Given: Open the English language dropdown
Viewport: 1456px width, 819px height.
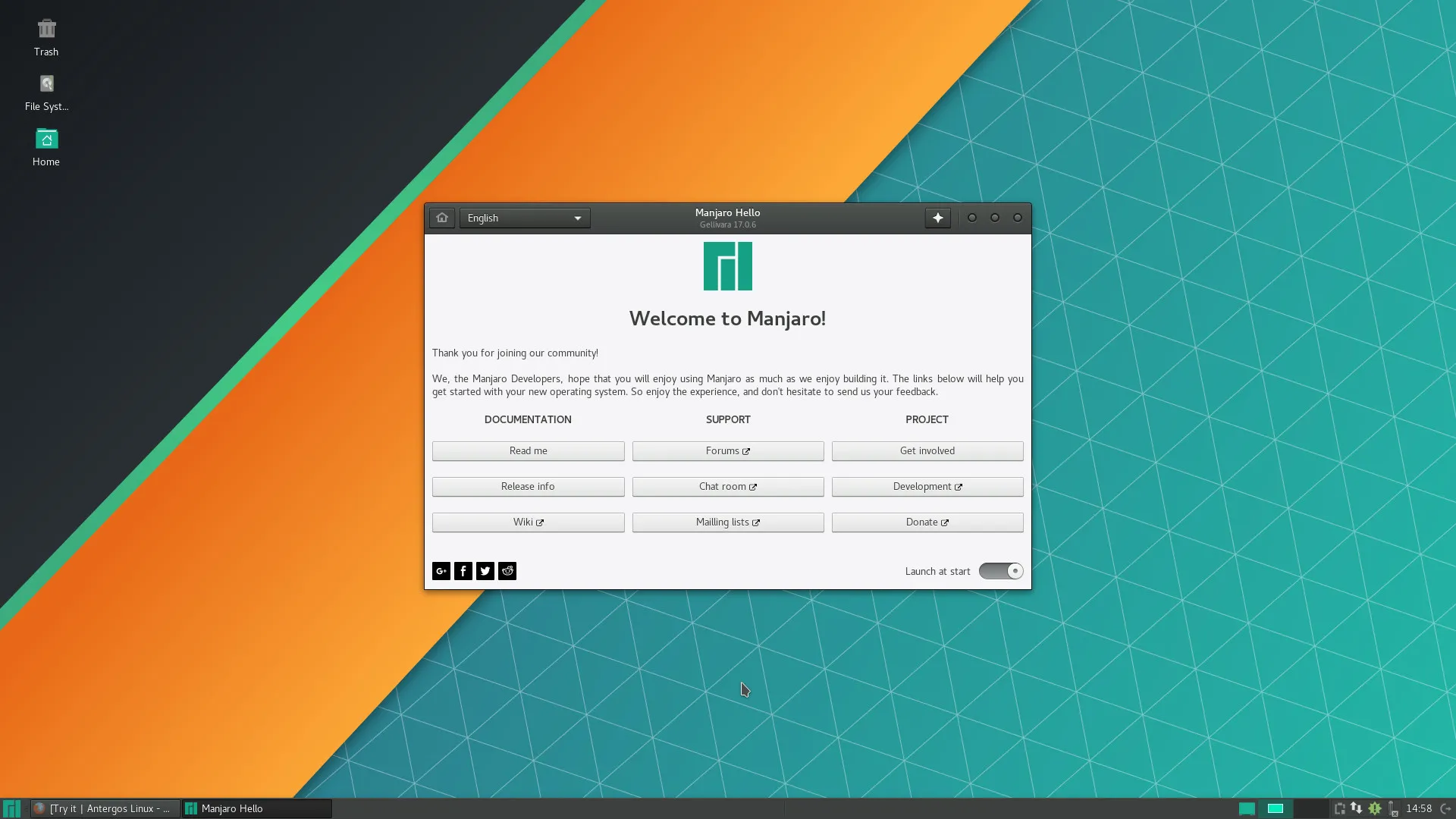Looking at the screenshot, I should point(524,218).
